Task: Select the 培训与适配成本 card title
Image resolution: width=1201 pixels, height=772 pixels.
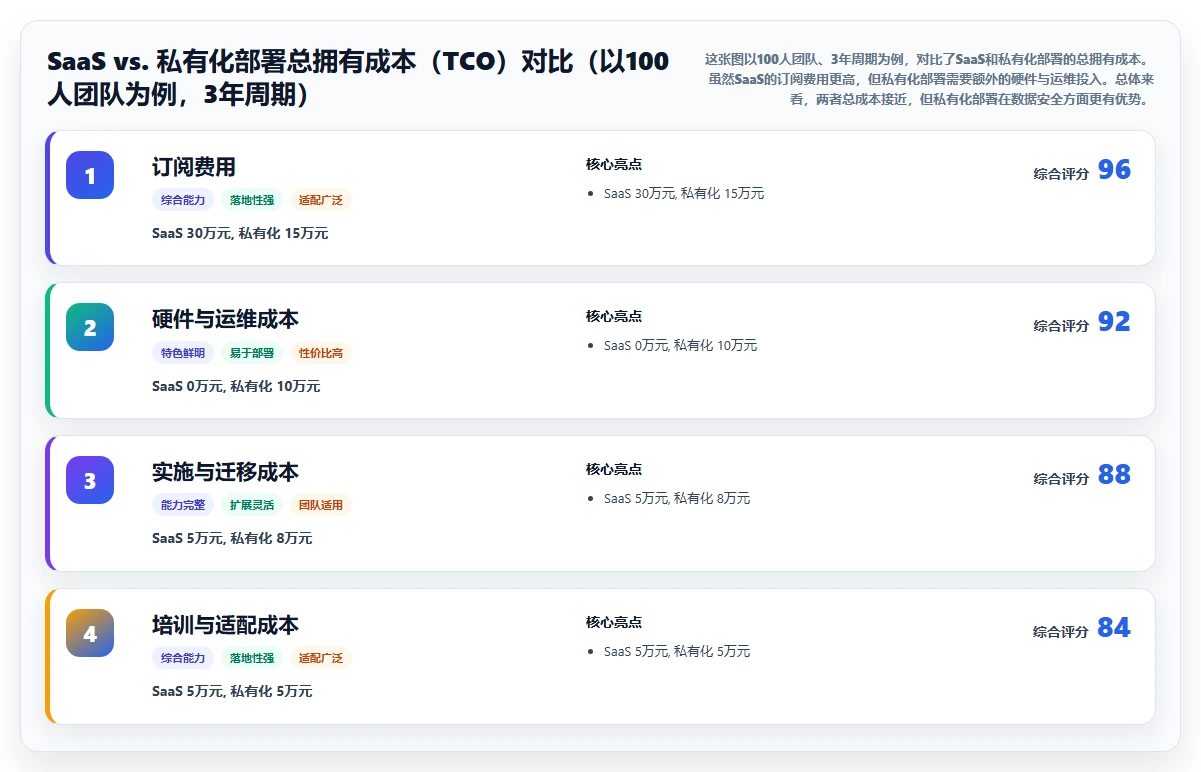Action: 225,625
